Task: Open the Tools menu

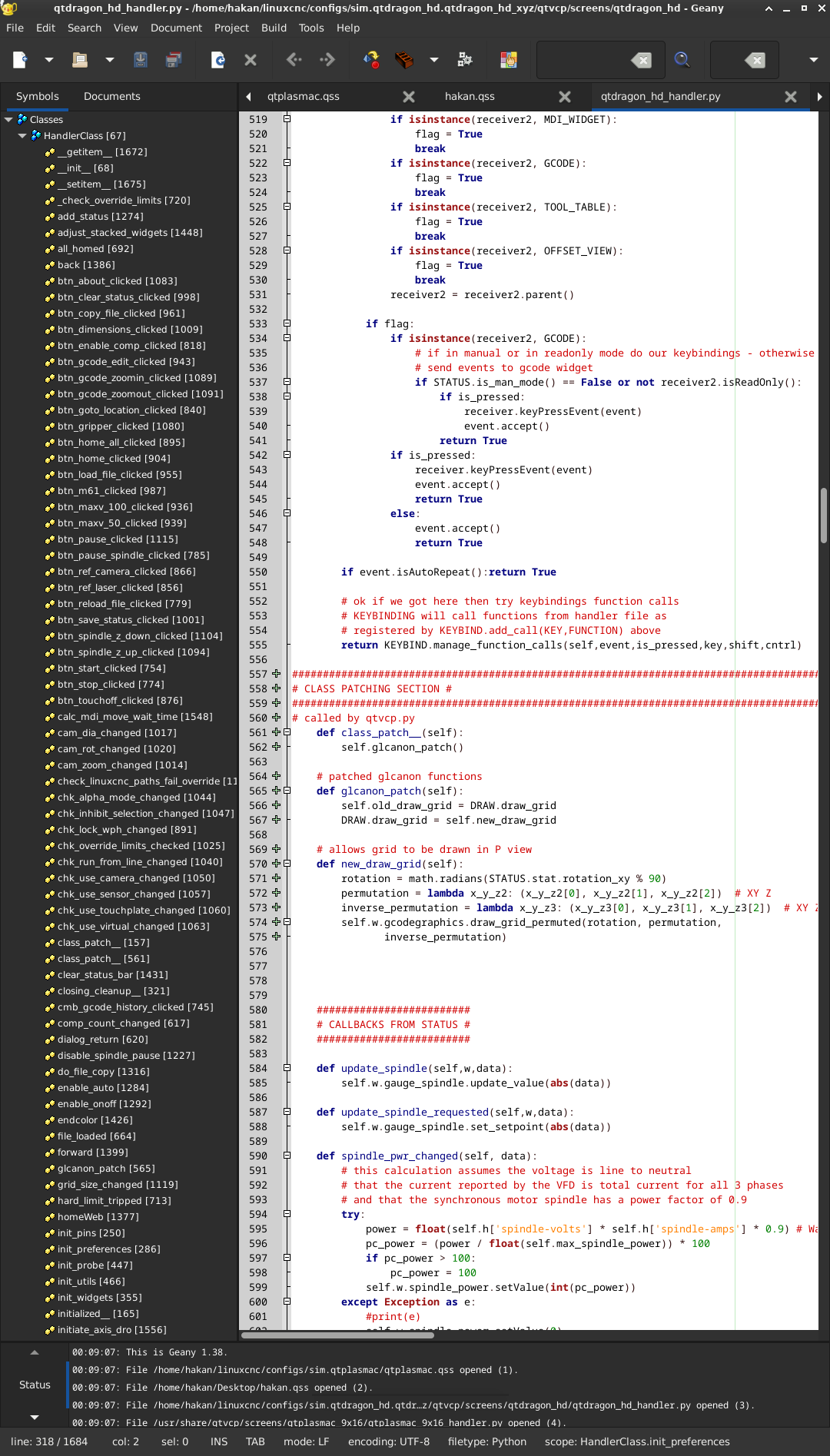Action: tap(311, 28)
